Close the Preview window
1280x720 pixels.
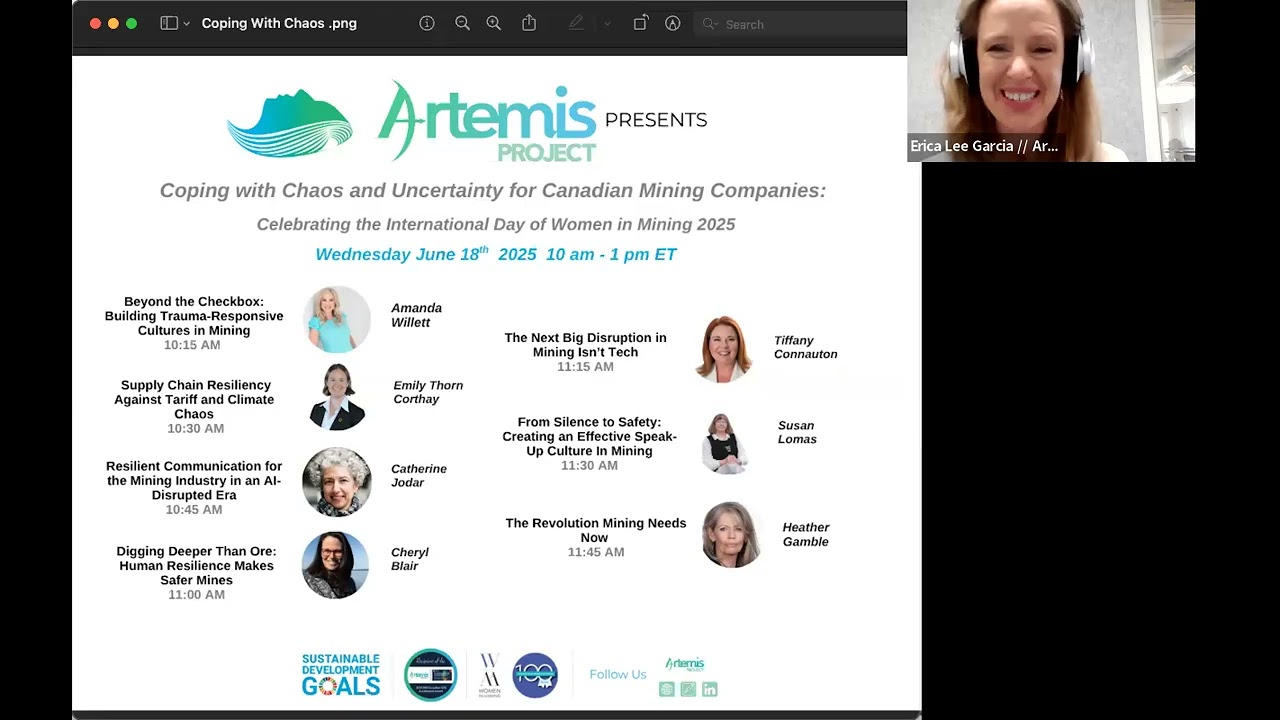(96, 23)
